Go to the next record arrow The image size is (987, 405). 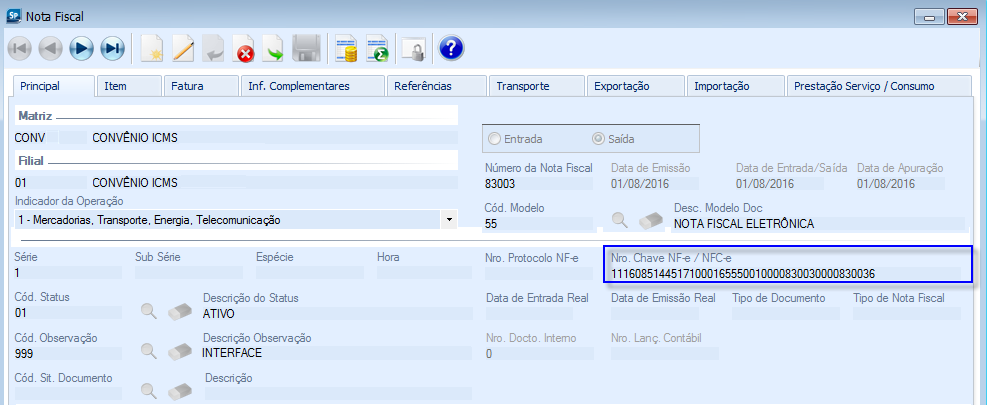(81, 48)
